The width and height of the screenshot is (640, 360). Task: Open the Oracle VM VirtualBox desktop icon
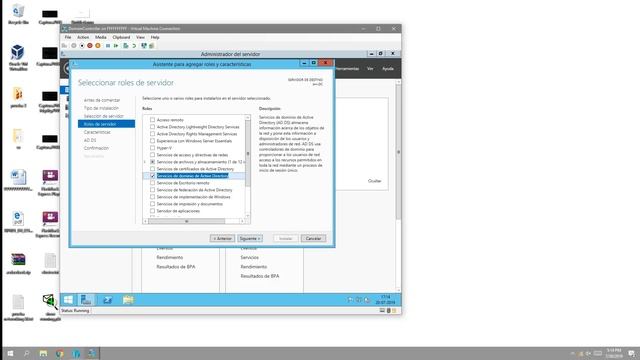click(x=18, y=57)
